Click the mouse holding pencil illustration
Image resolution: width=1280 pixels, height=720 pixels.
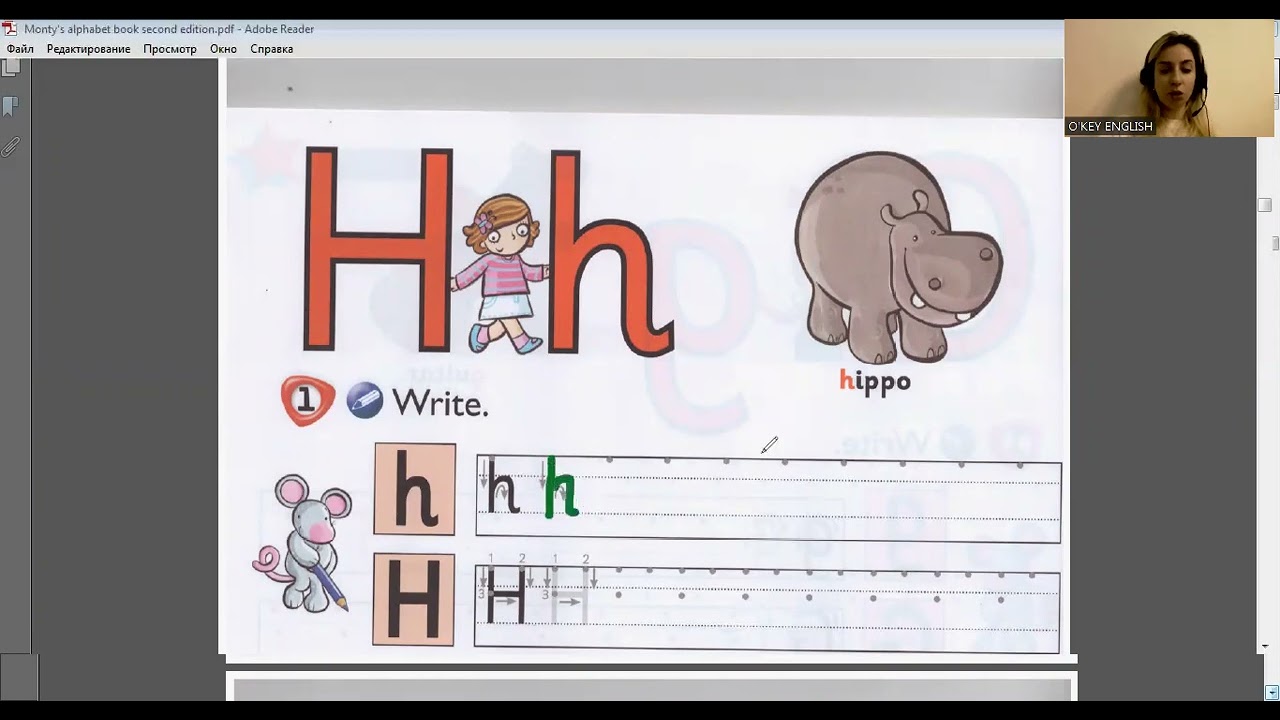(x=302, y=543)
